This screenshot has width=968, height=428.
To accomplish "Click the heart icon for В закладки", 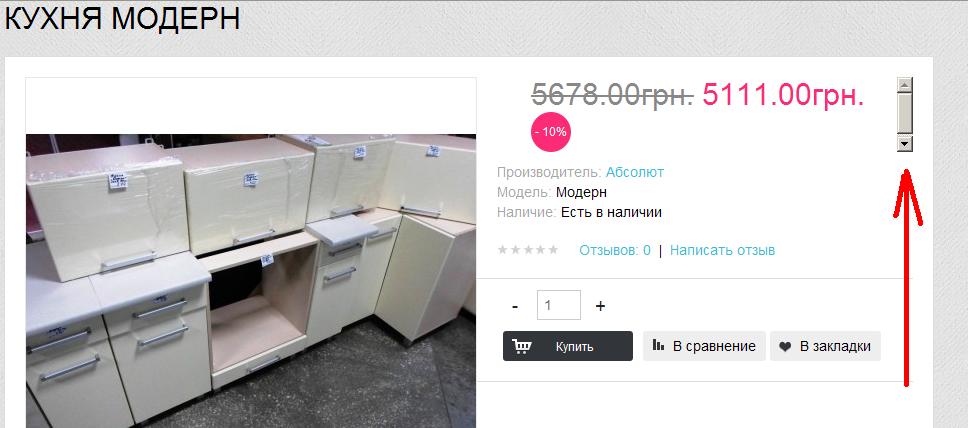I will point(785,347).
